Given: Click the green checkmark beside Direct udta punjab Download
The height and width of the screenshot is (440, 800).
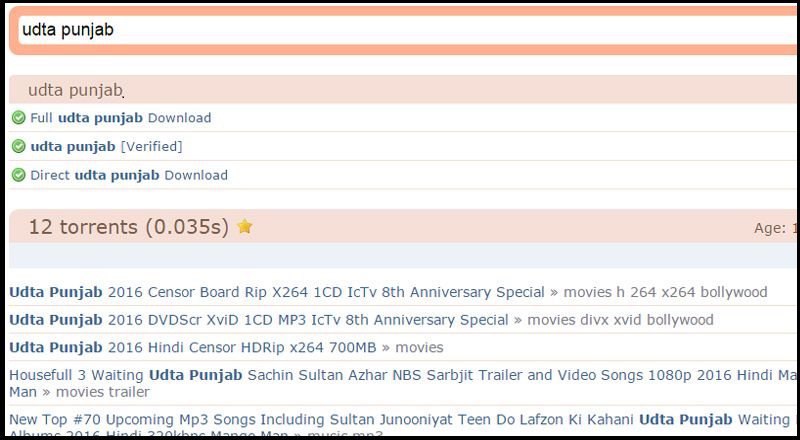Looking at the screenshot, I should [18, 175].
